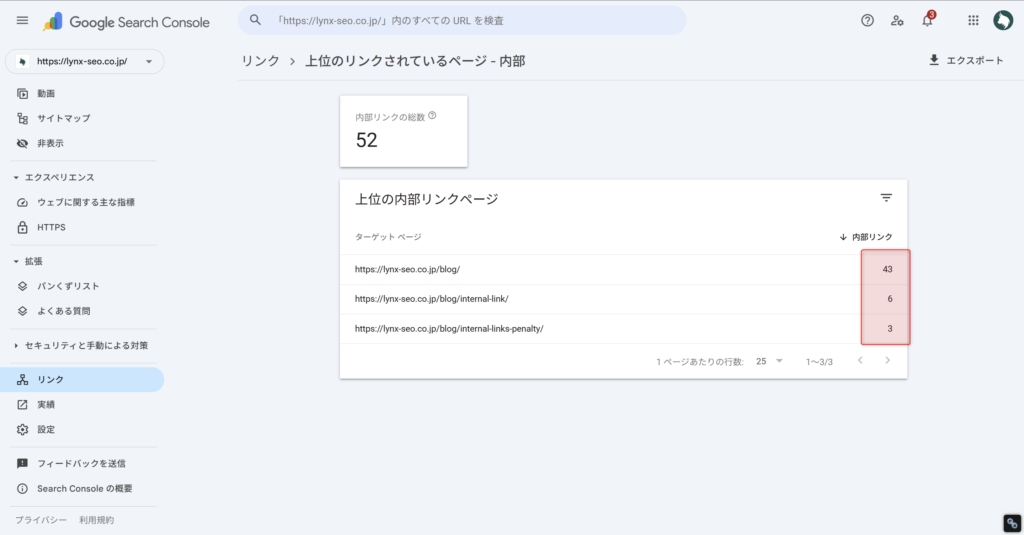
Task: Click help icon beside 内部リンクの総数
Action: tap(432, 116)
